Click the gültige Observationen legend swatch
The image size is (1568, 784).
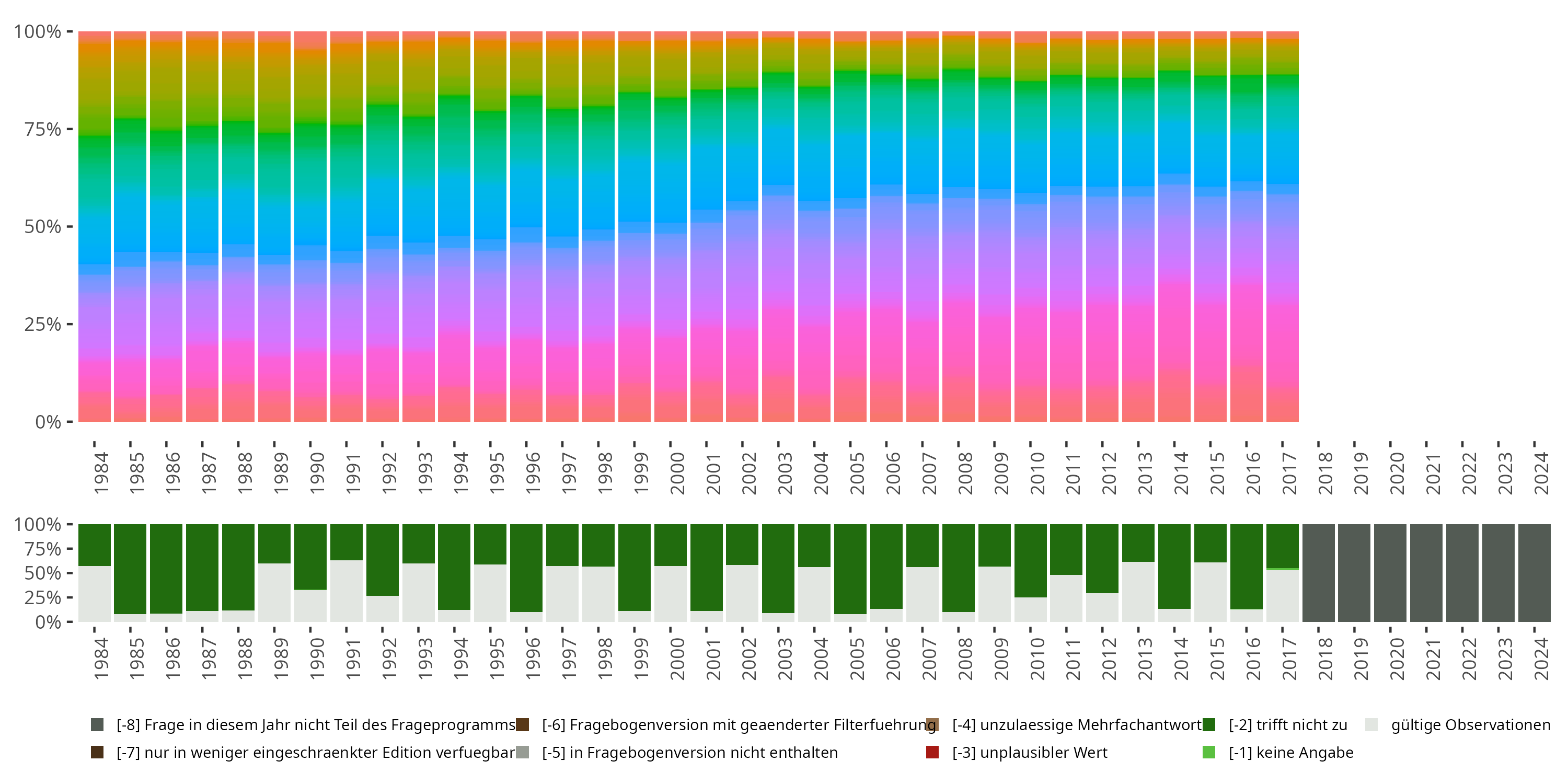[1371, 724]
